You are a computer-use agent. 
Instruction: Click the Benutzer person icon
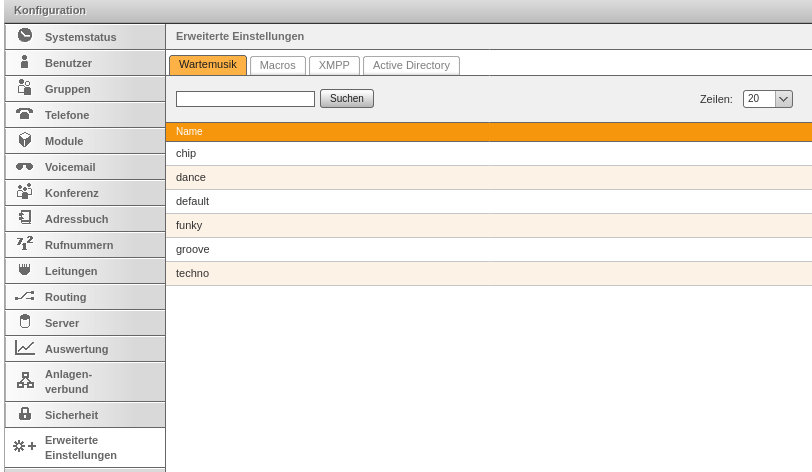coord(25,62)
